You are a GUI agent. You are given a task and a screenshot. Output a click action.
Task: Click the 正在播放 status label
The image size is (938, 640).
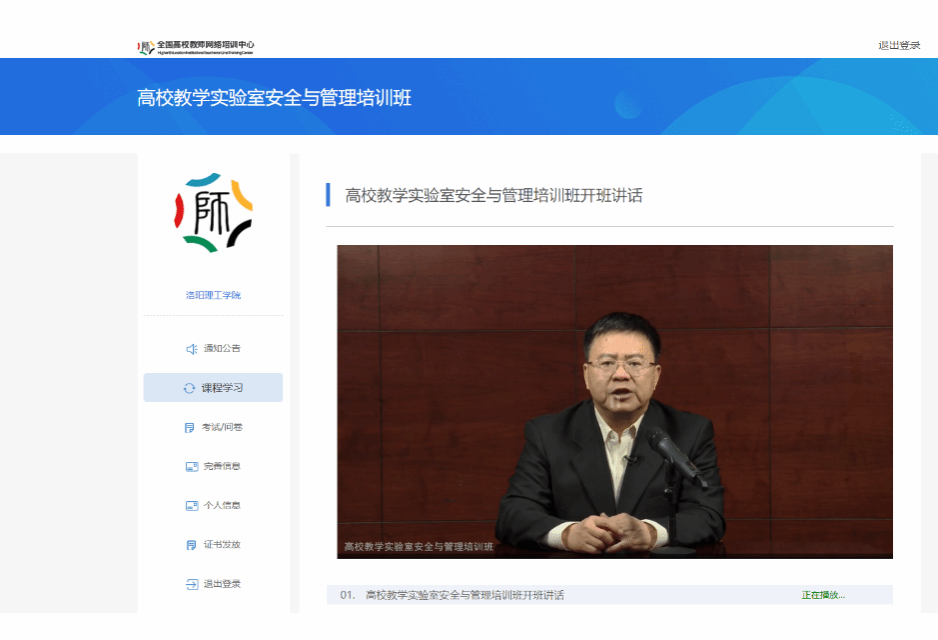coord(822,595)
